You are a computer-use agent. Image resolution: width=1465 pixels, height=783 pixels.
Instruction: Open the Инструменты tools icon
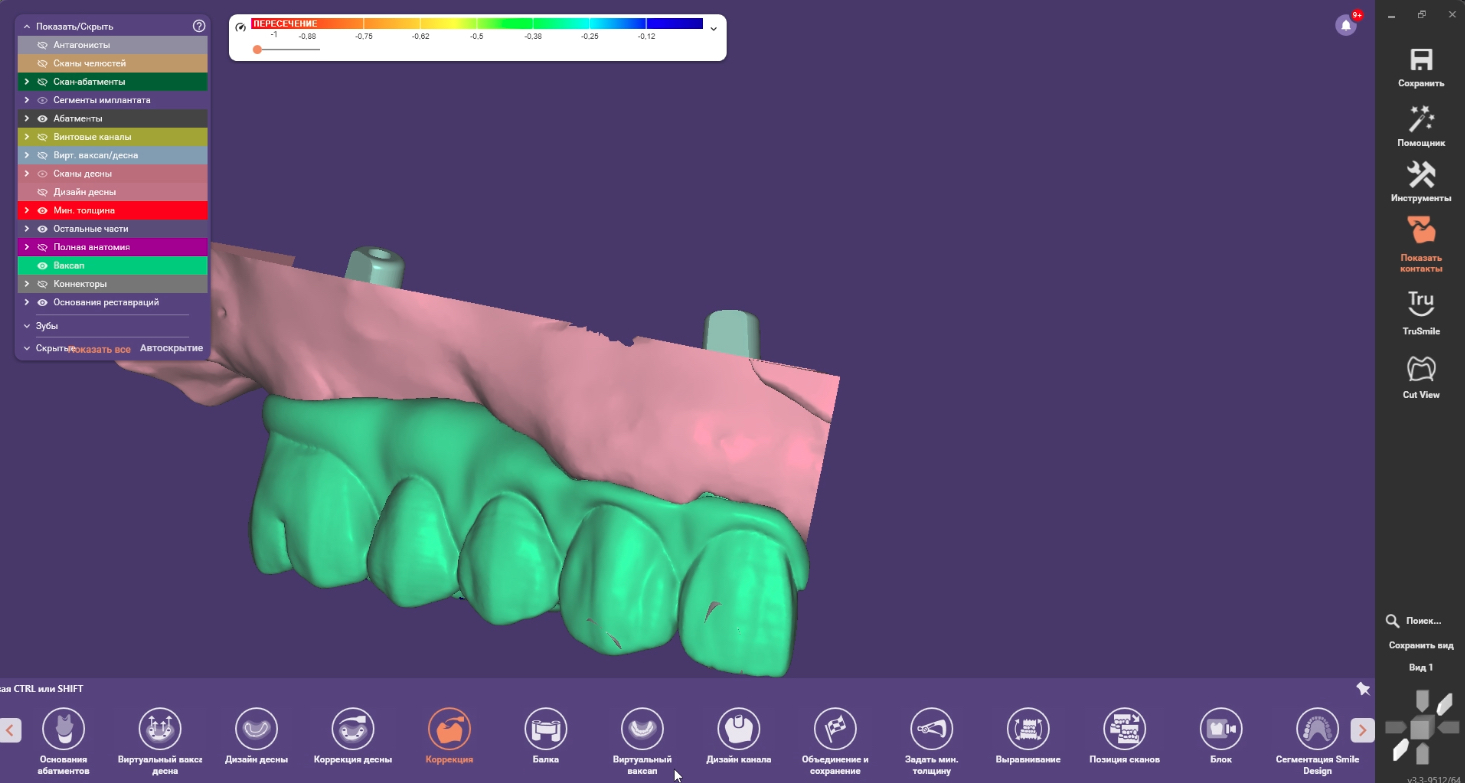tap(1420, 174)
